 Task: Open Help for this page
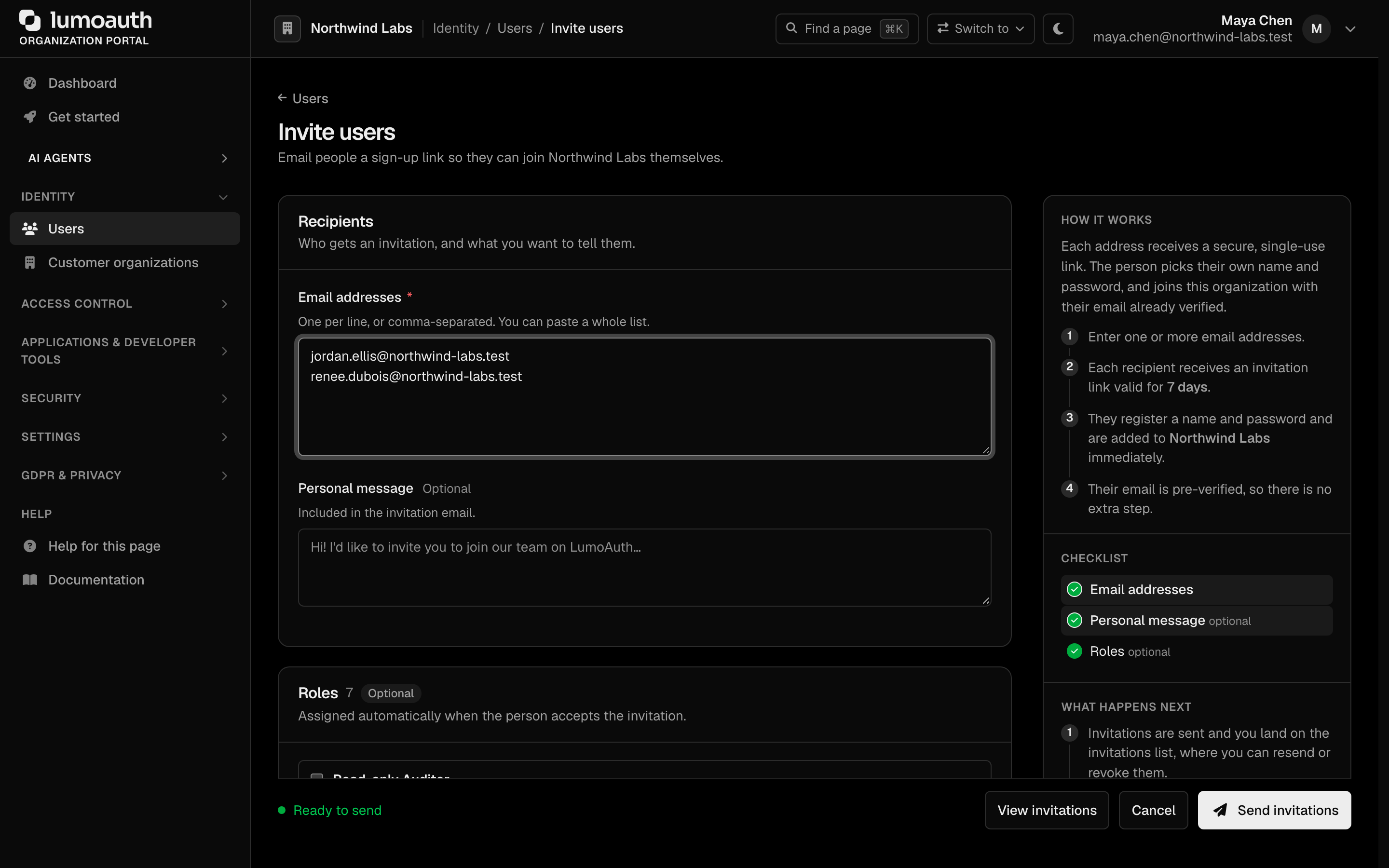click(x=124, y=546)
